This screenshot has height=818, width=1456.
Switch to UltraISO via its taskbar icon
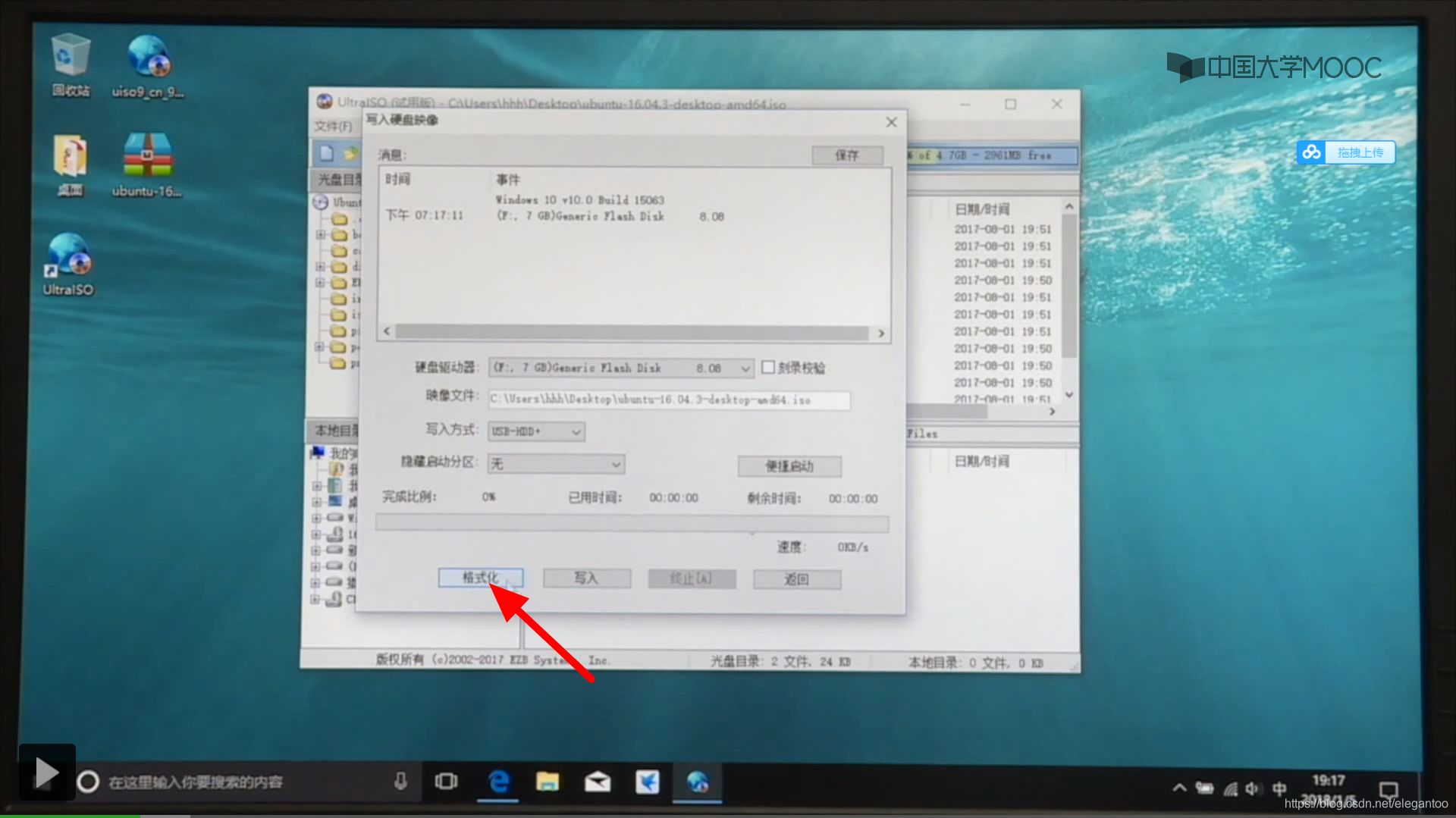pos(698,782)
